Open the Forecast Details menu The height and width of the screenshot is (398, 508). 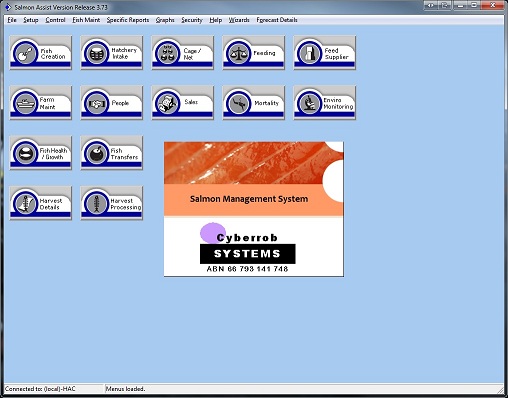pos(277,20)
